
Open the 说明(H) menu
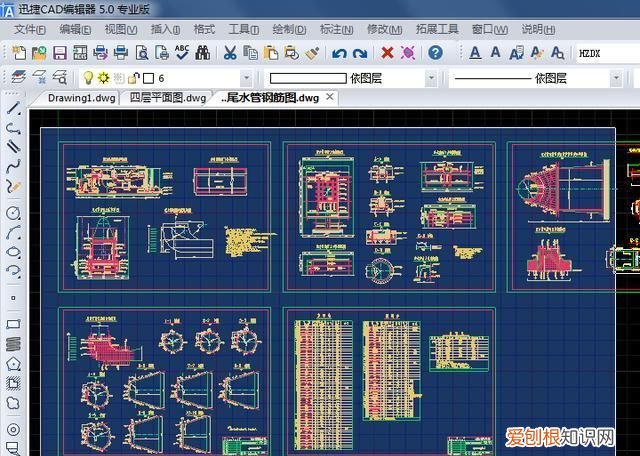[x=538, y=29]
